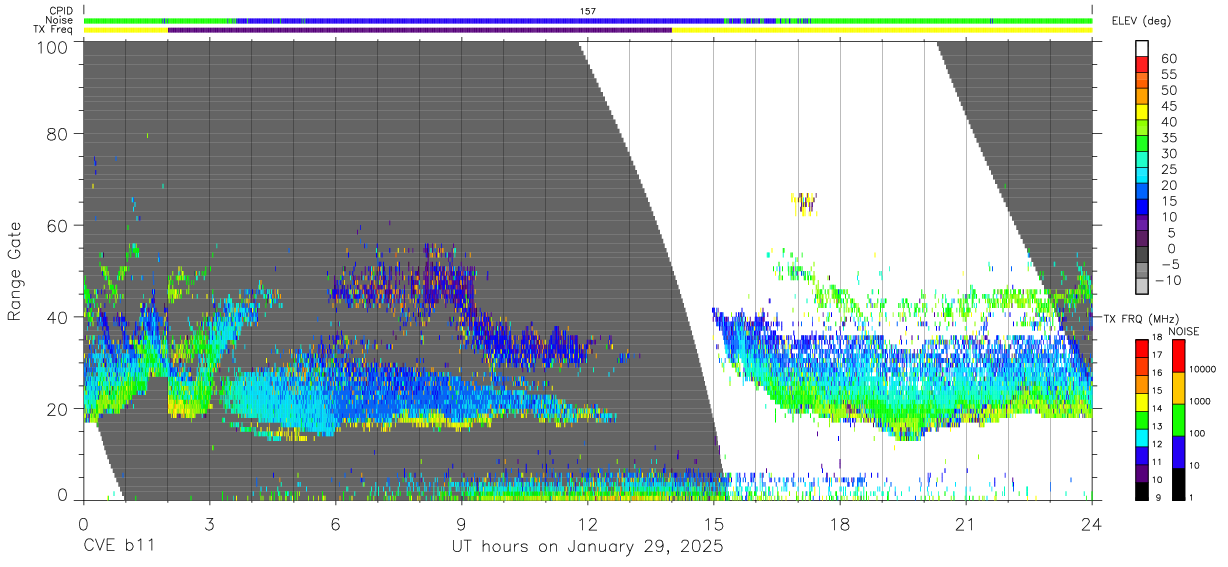Click the green segment of NOISE color bar
The width and height of the screenshot is (1228, 567).
coord(1178,420)
